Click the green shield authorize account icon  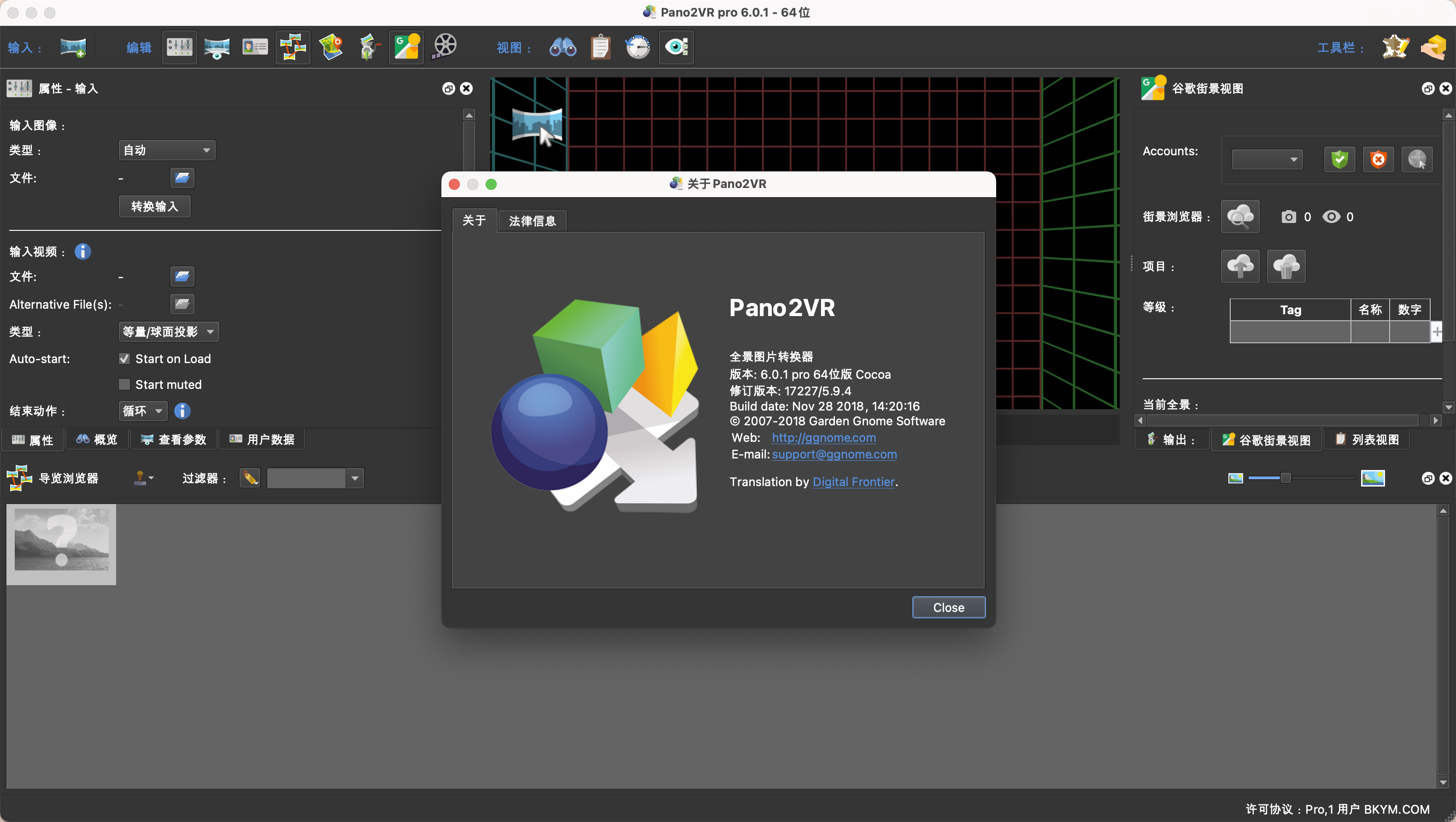pyautogui.click(x=1339, y=159)
